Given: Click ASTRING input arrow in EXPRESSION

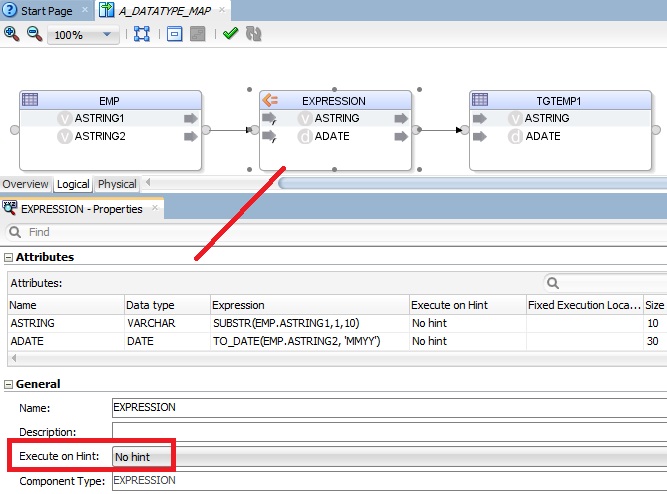Looking at the screenshot, I should pyautogui.click(x=269, y=118).
